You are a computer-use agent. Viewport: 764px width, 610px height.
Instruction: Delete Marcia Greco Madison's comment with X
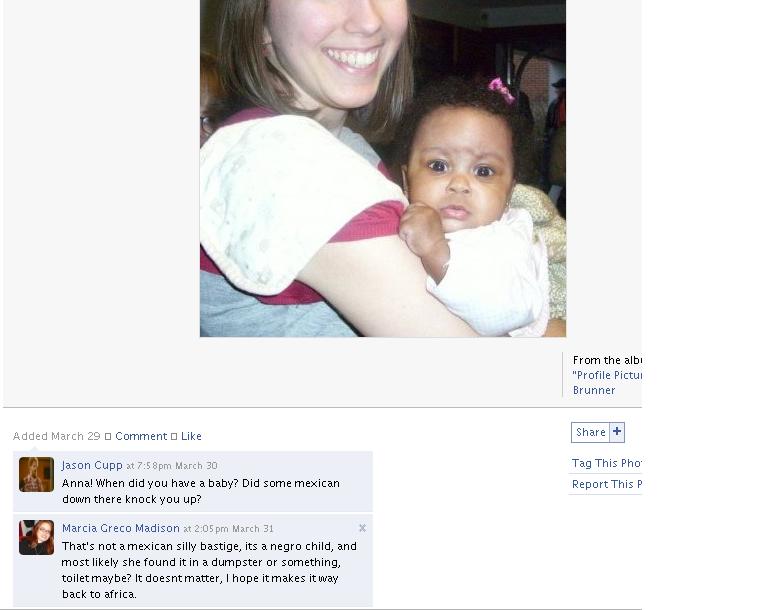pyautogui.click(x=363, y=528)
